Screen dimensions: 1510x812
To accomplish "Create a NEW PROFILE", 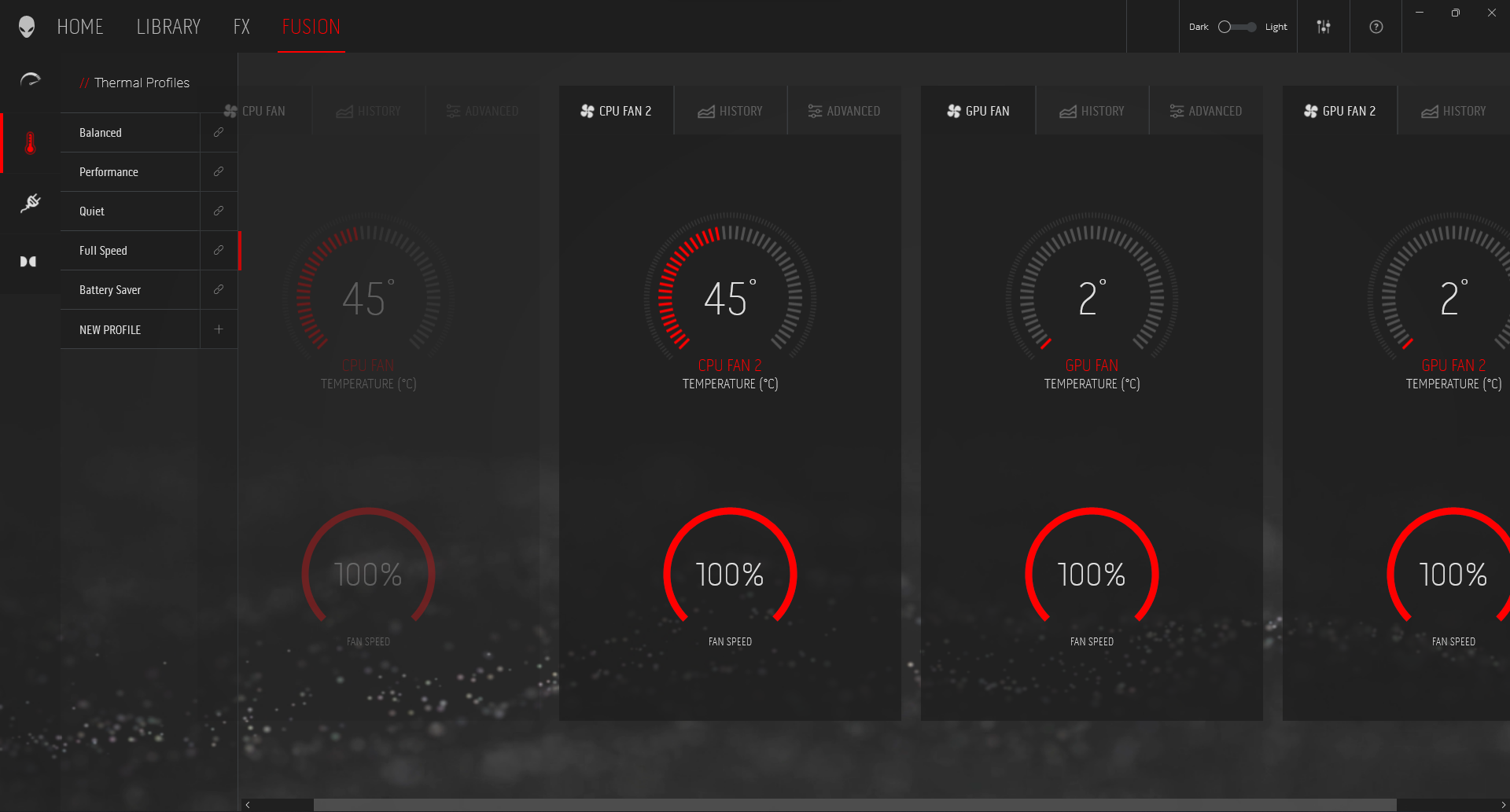I will point(131,329).
